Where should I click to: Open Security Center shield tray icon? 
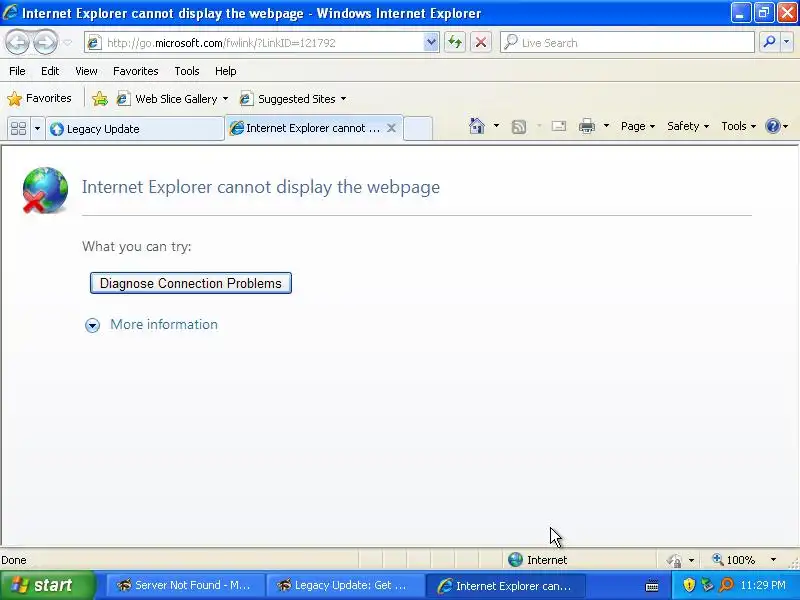[x=689, y=585]
